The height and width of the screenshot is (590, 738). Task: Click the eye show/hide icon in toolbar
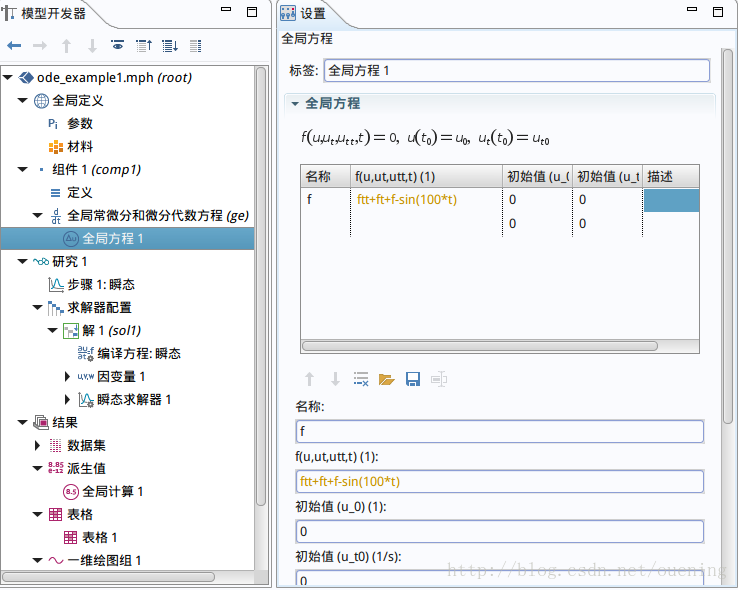[118, 45]
